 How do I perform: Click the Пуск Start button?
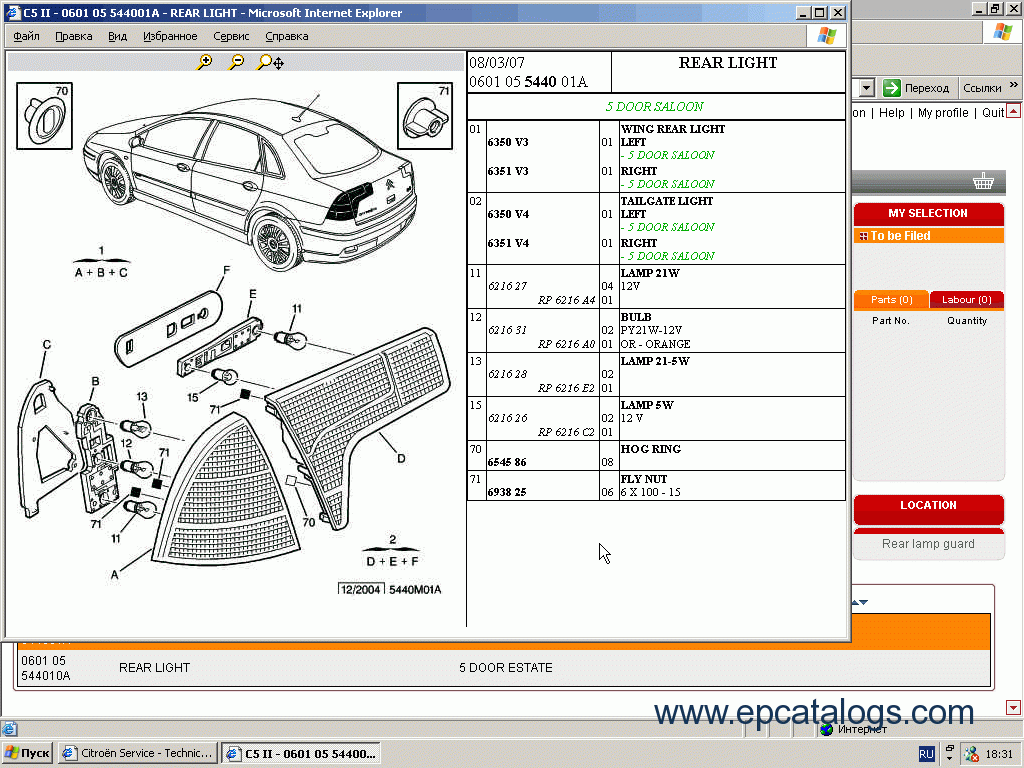(x=27, y=753)
